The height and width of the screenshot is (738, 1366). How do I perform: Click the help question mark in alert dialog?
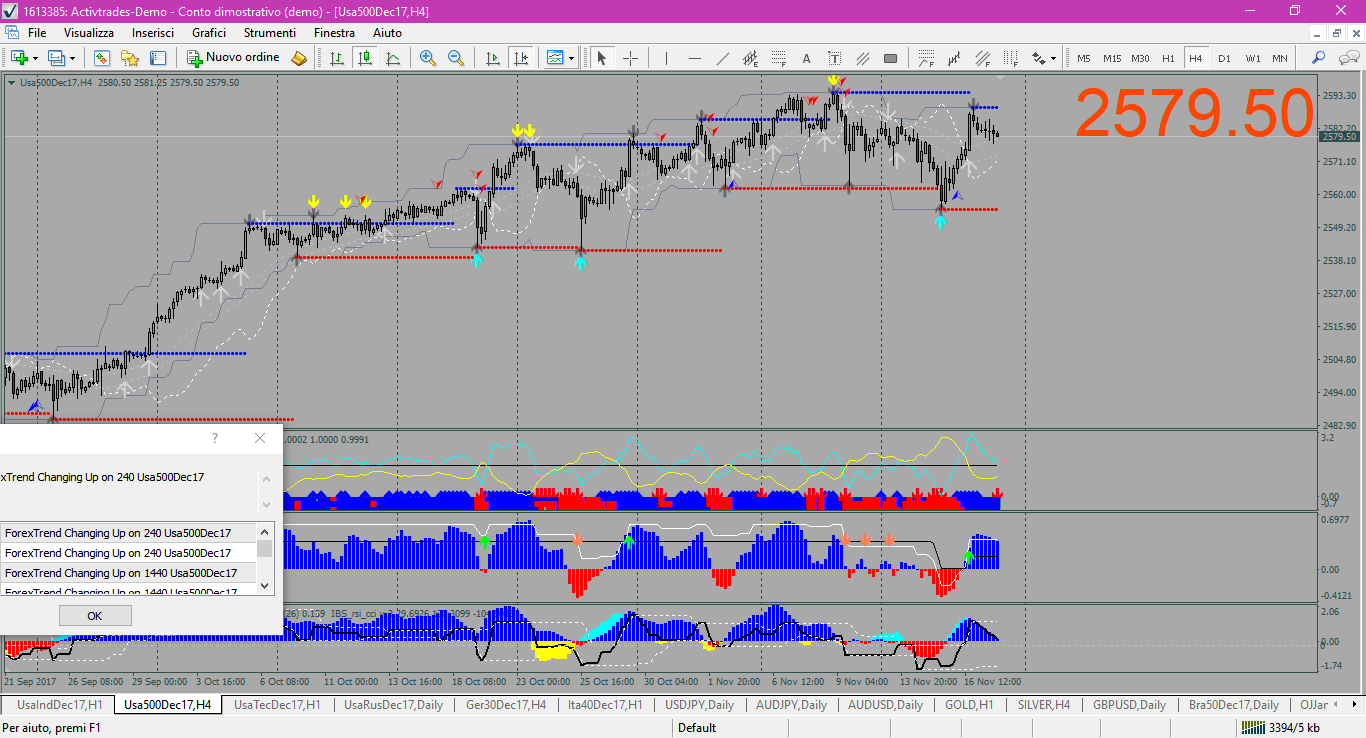[x=215, y=438]
